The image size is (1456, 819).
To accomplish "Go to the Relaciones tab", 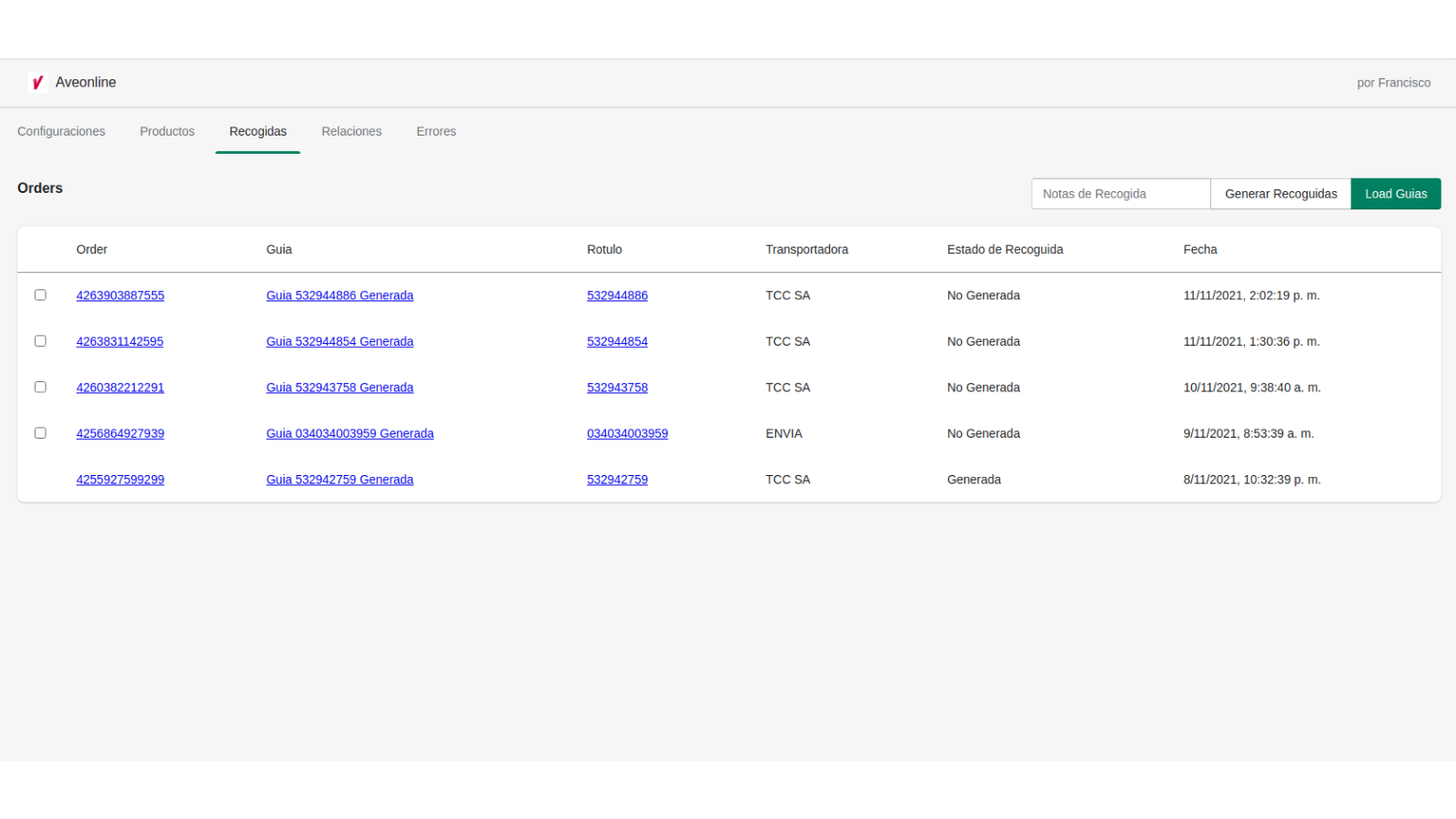I will pos(351,131).
